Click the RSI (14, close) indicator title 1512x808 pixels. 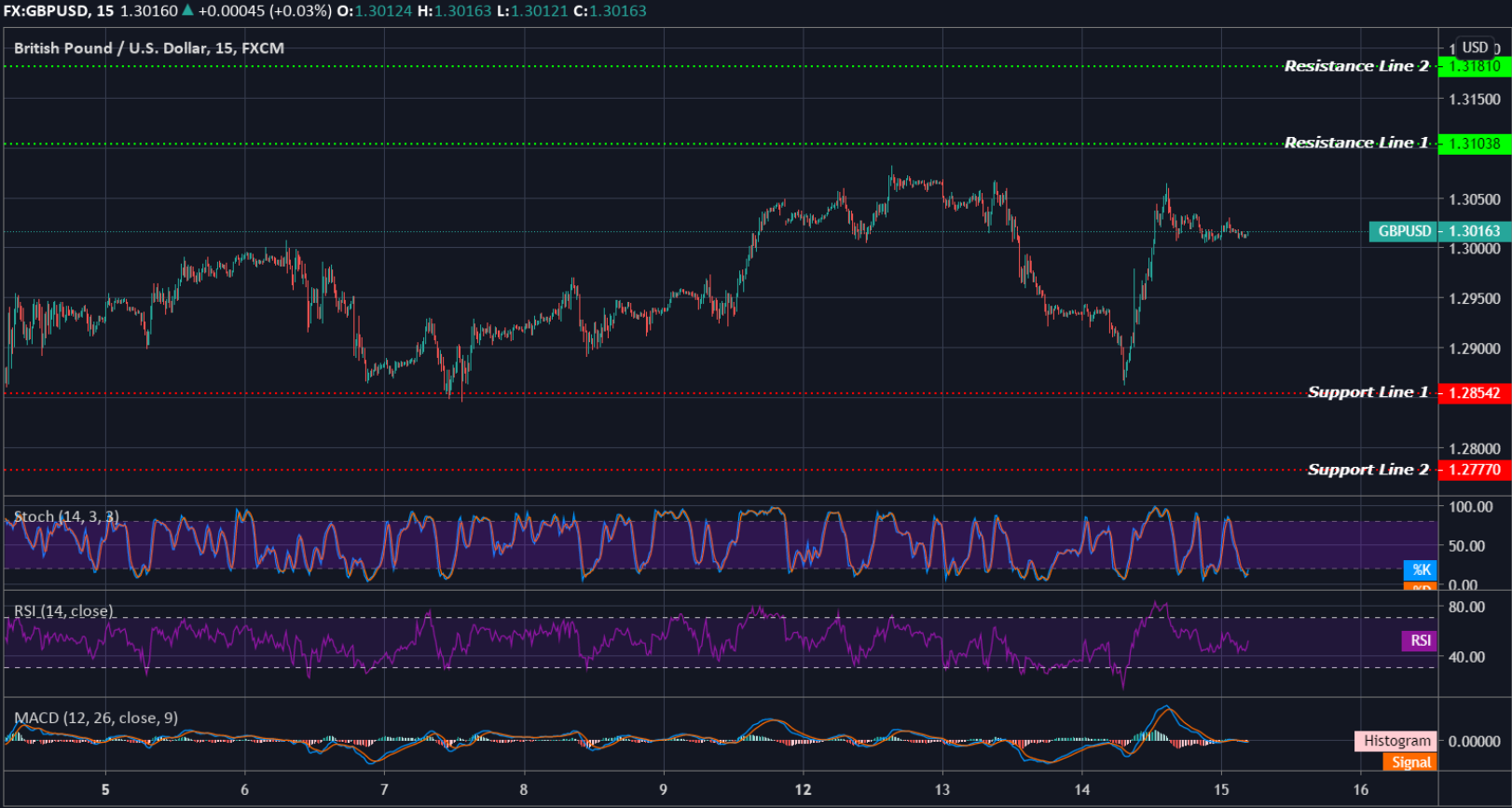[x=63, y=611]
